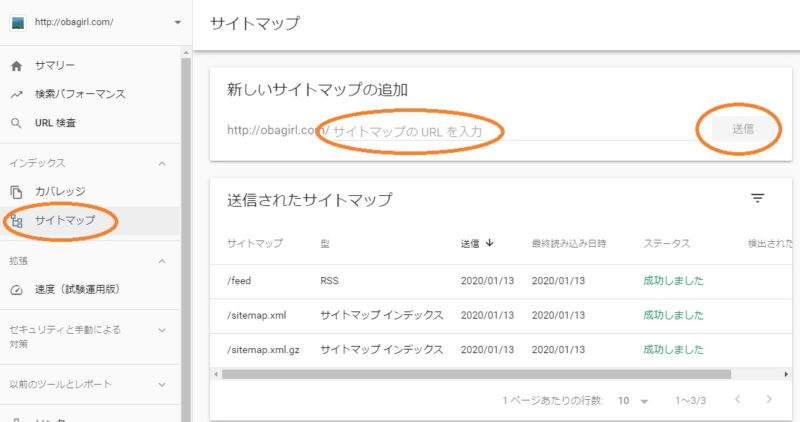800x422 pixels.
Task: Collapse the 拡張 section
Action: 162,261
